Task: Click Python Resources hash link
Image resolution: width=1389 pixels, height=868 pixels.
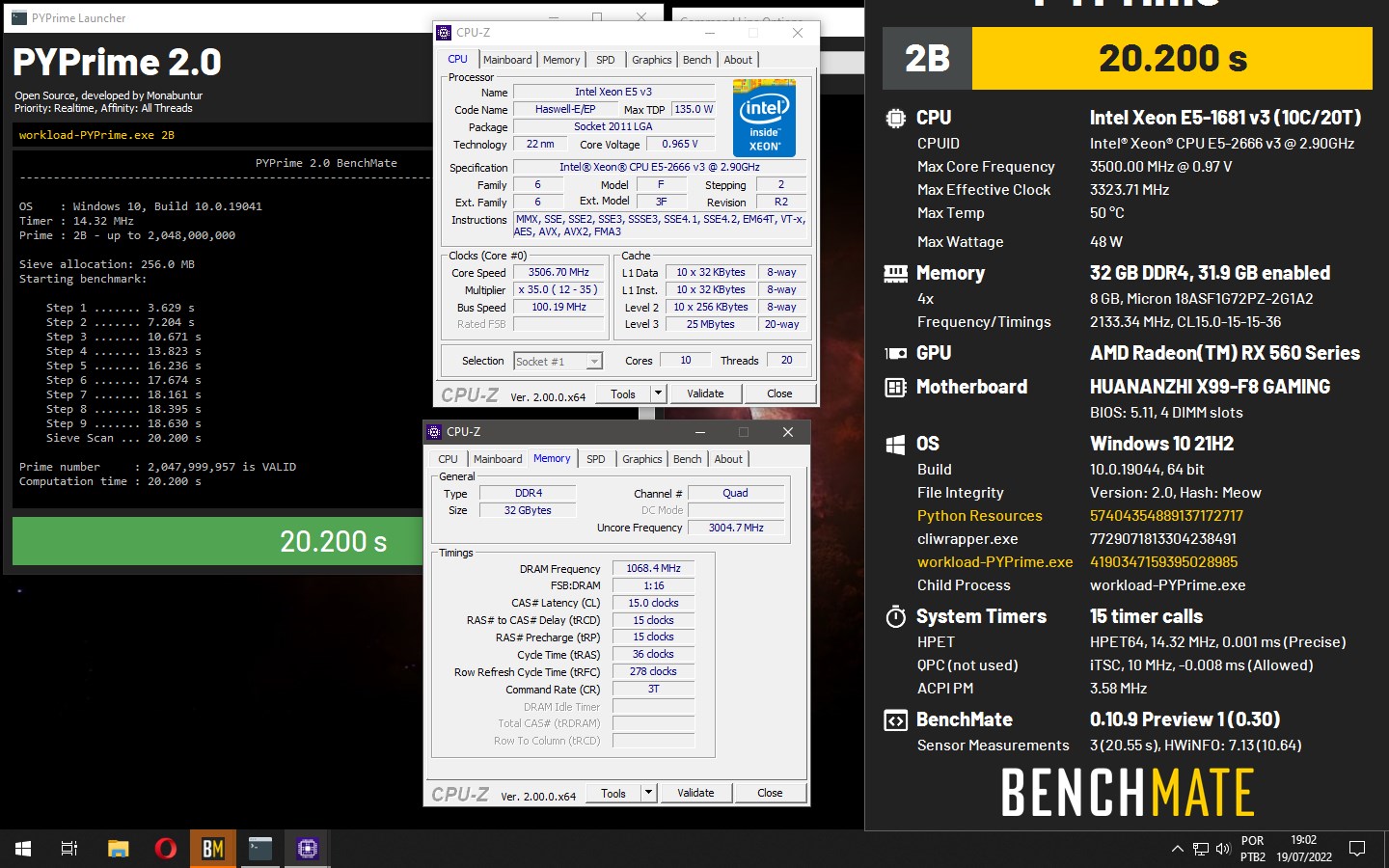Action: point(1166,516)
